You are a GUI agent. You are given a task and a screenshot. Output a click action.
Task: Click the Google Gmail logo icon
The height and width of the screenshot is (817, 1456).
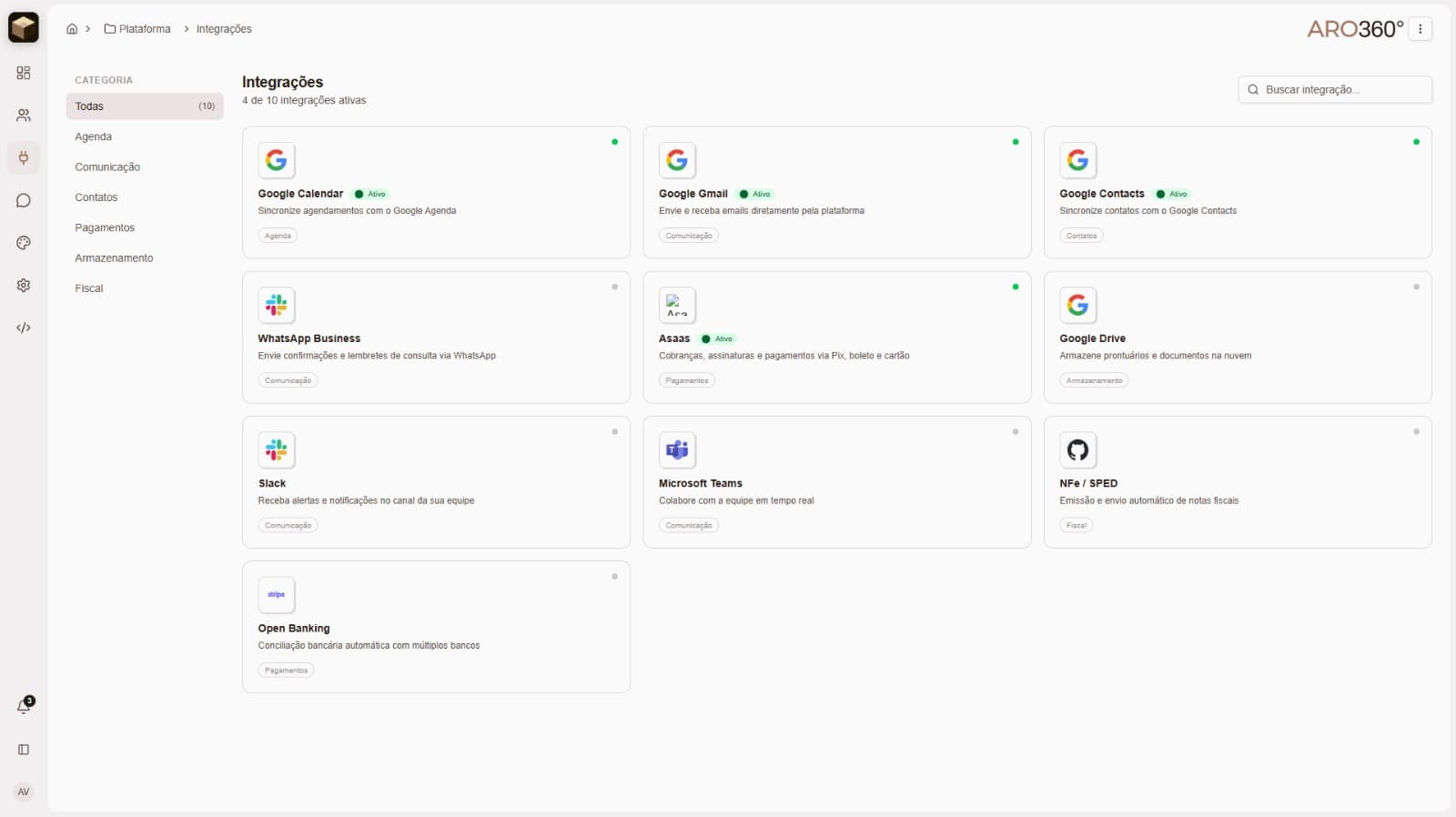coord(677,160)
